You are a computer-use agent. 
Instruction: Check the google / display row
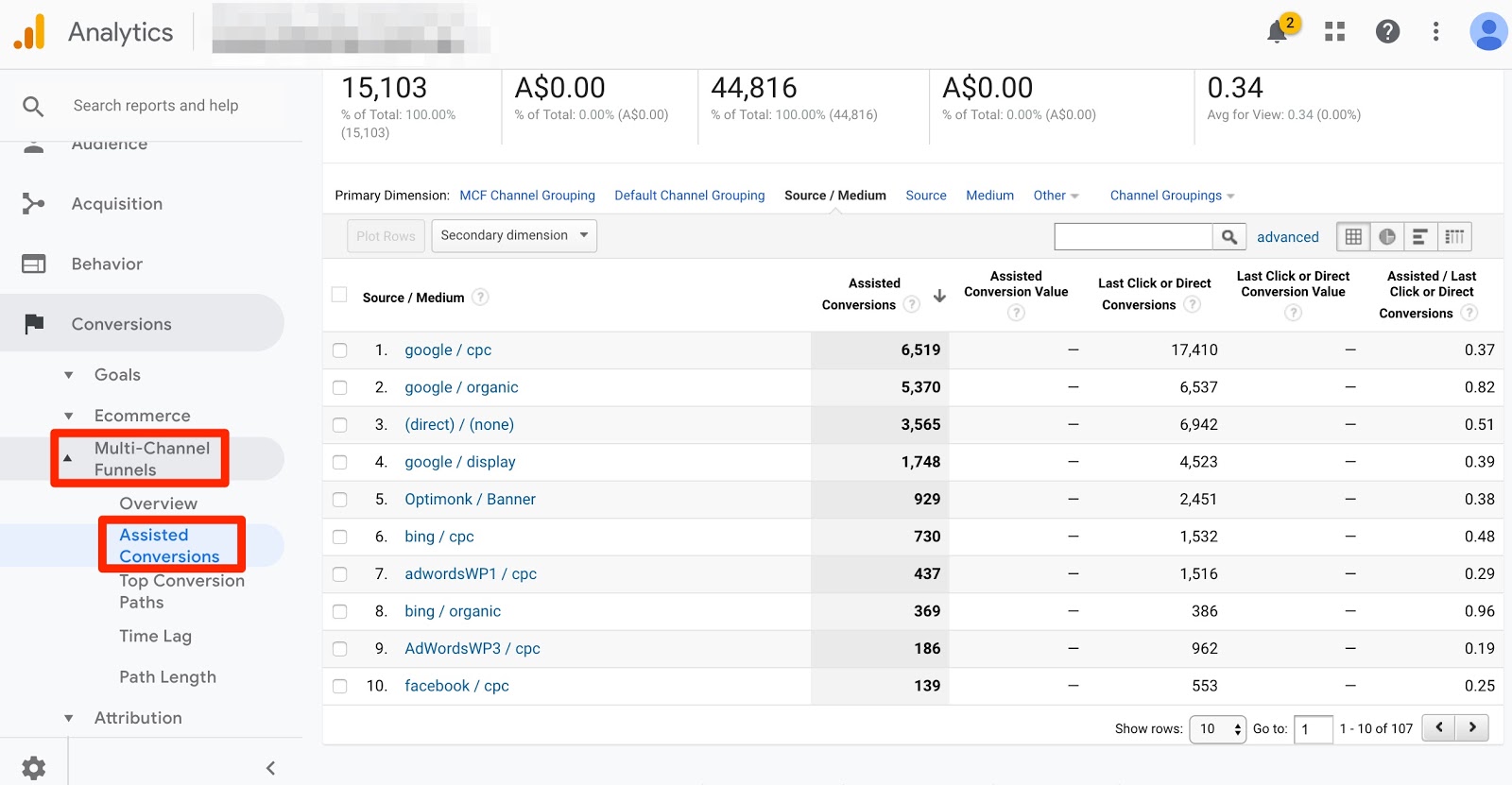tap(339, 462)
